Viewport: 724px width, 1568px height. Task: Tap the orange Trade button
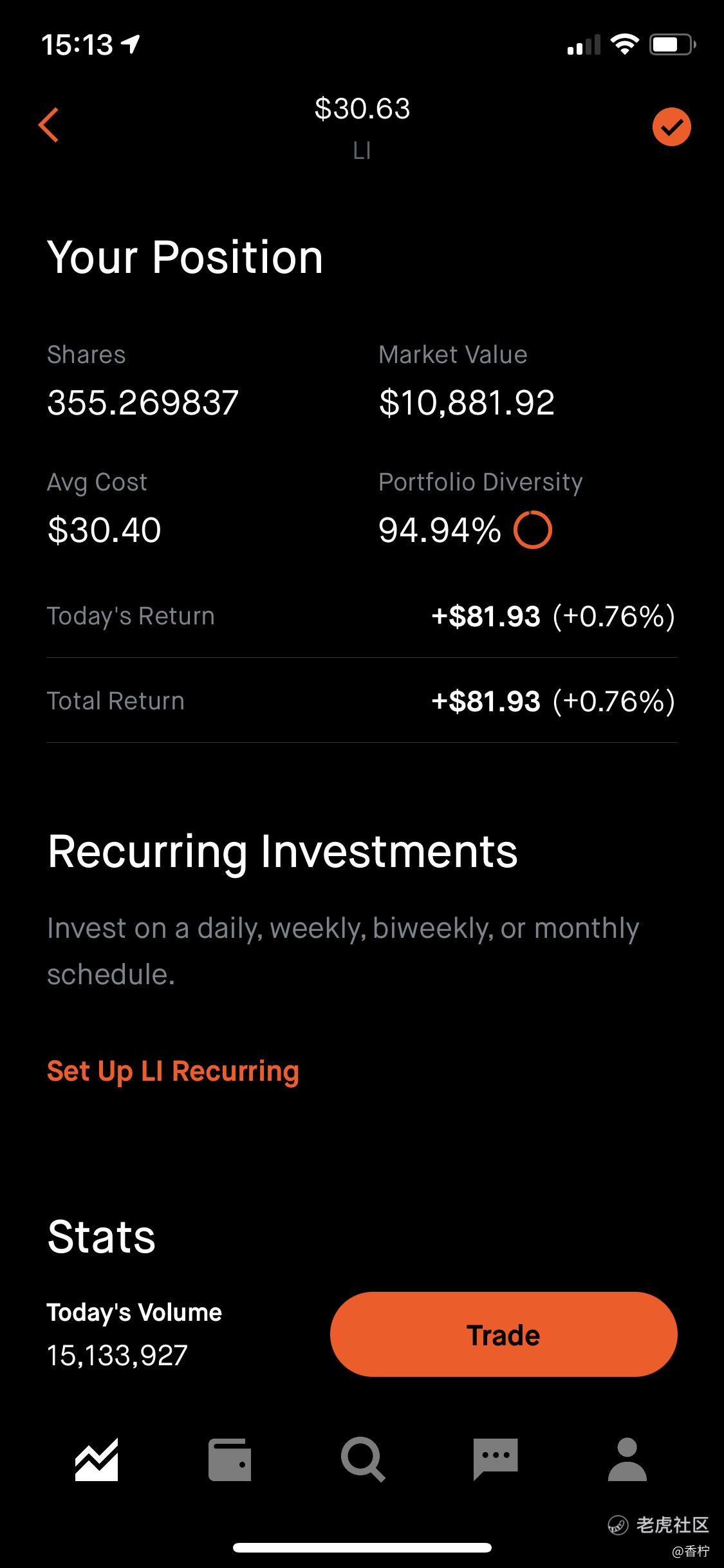(504, 1334)
